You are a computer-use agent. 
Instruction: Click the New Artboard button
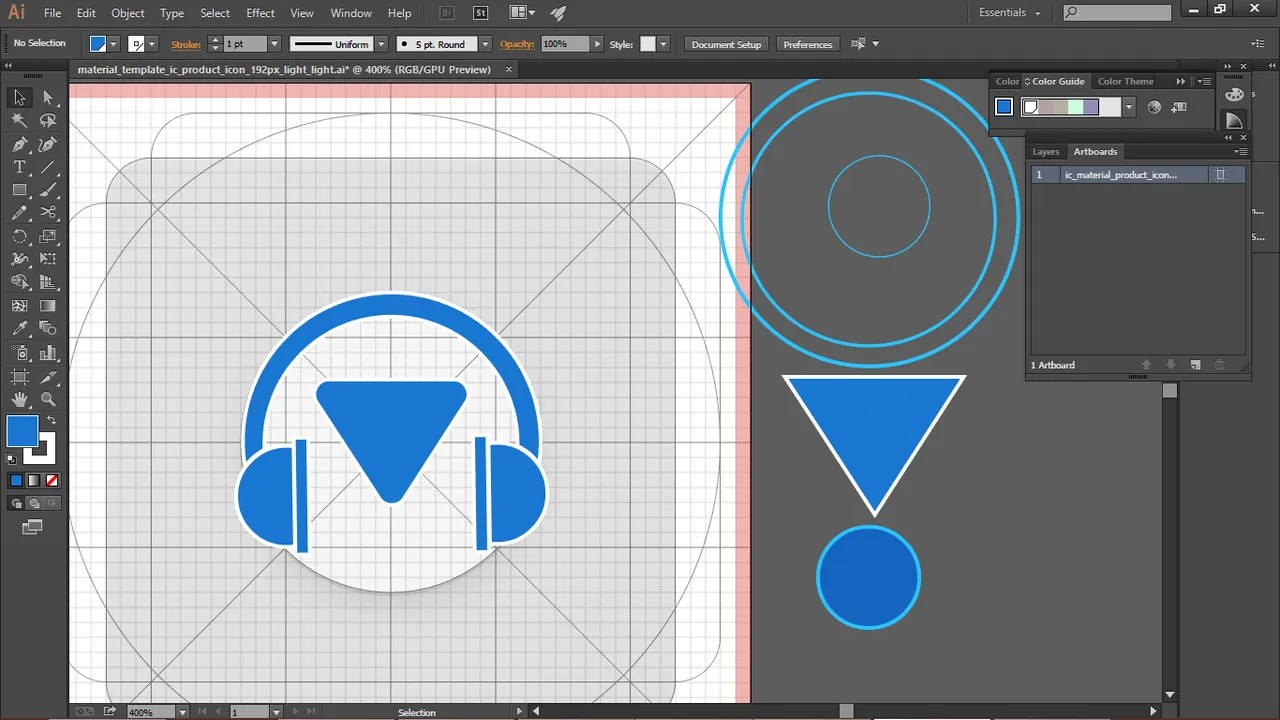tap(1195, 365)
